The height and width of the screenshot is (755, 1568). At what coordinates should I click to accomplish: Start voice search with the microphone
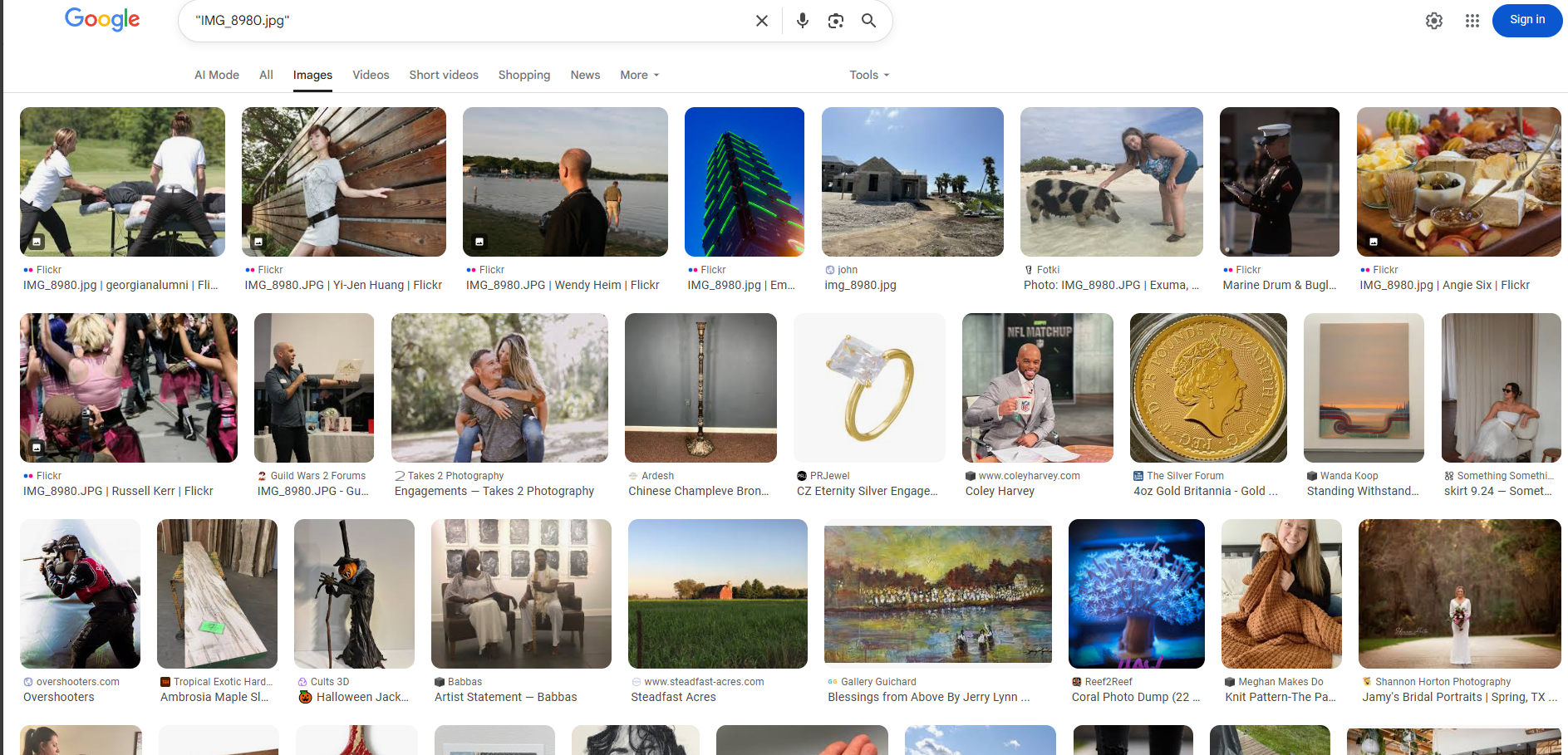coord(802,21)
